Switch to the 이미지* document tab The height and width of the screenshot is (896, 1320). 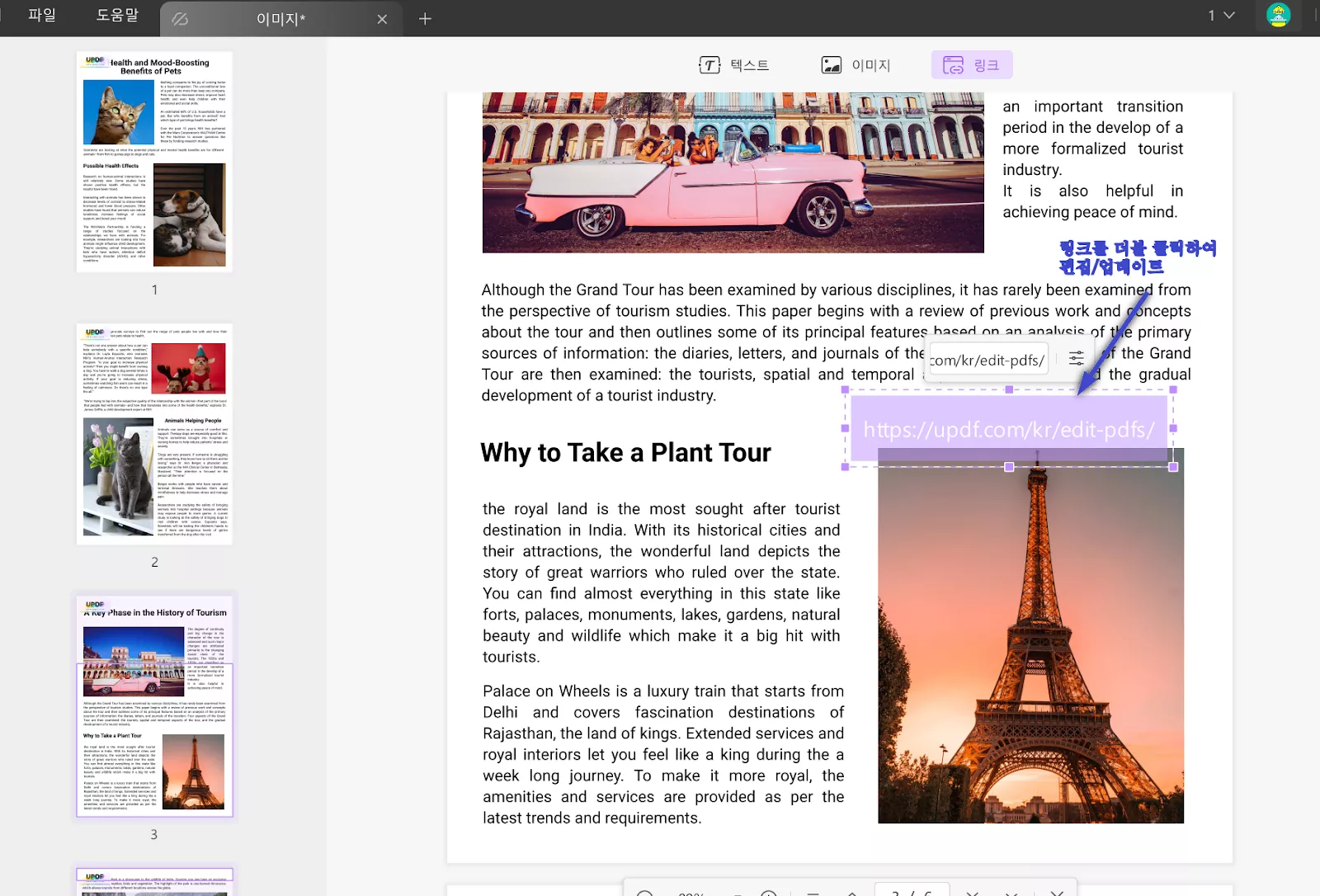pos(280,19)
